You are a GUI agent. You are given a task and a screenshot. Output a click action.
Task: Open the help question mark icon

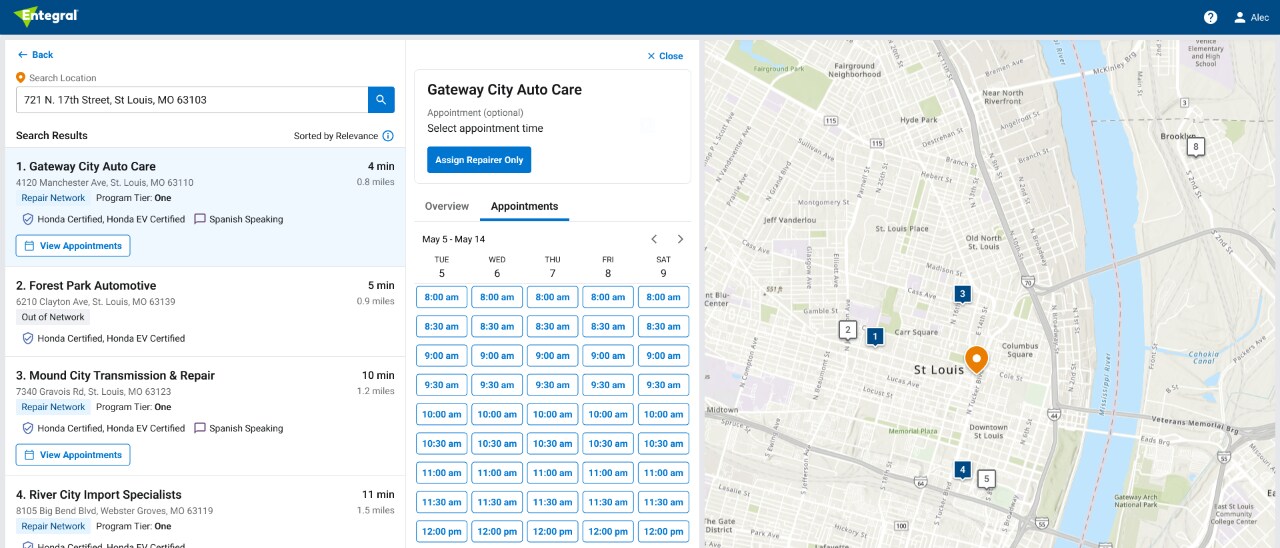[x=1210, y=17]
